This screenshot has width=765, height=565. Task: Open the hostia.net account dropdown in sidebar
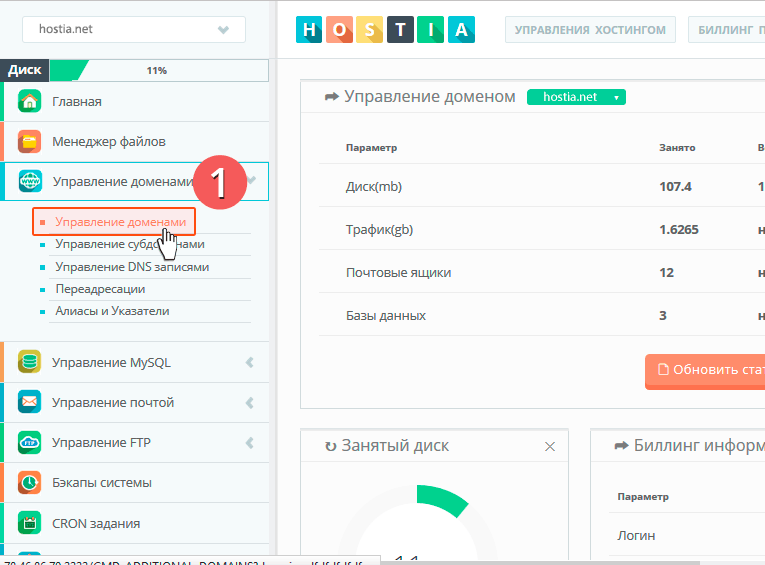(x=134, y=29)
